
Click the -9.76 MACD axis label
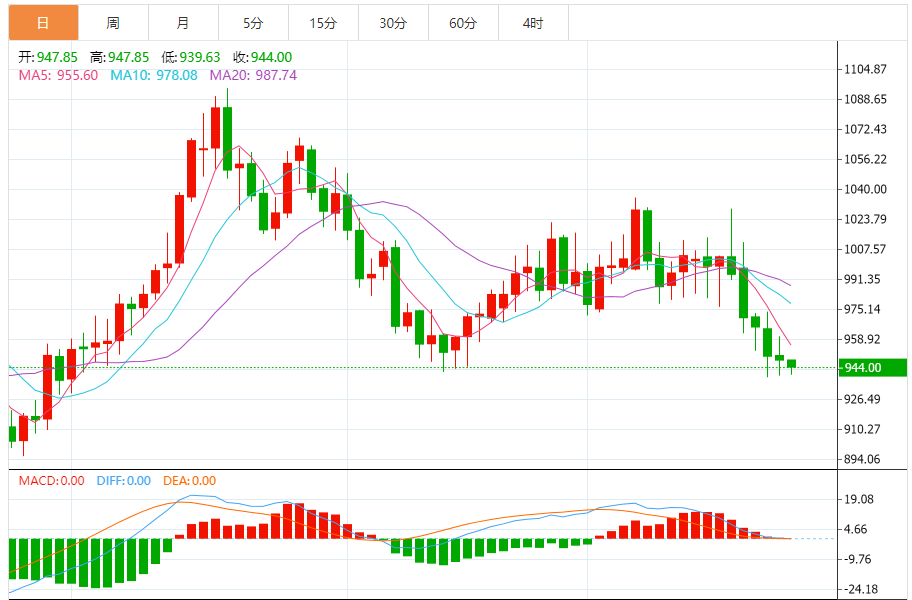pyautogui.click(x=857, y=559)
